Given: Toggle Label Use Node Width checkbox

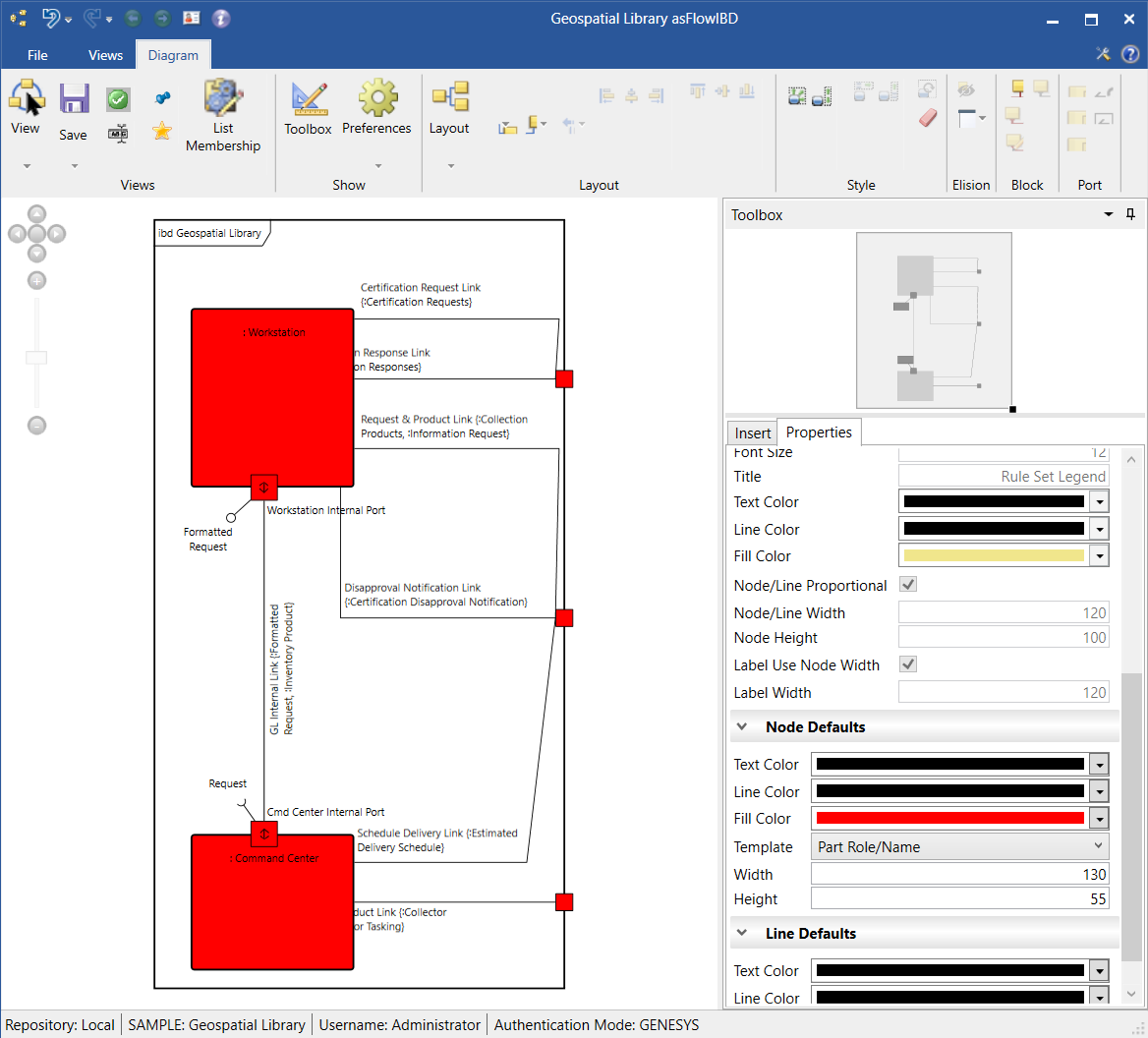Looking at the screenshot, I should 908,664.
